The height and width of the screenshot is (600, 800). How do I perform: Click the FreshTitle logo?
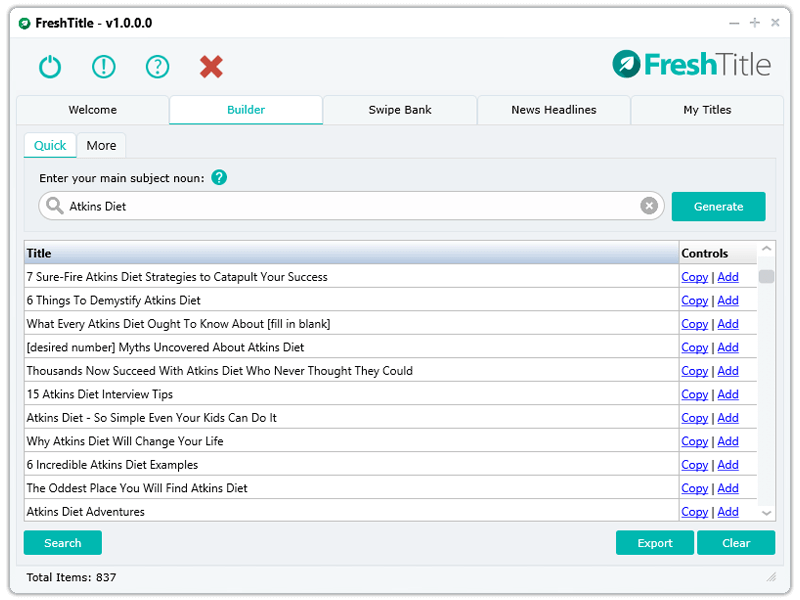691,64
